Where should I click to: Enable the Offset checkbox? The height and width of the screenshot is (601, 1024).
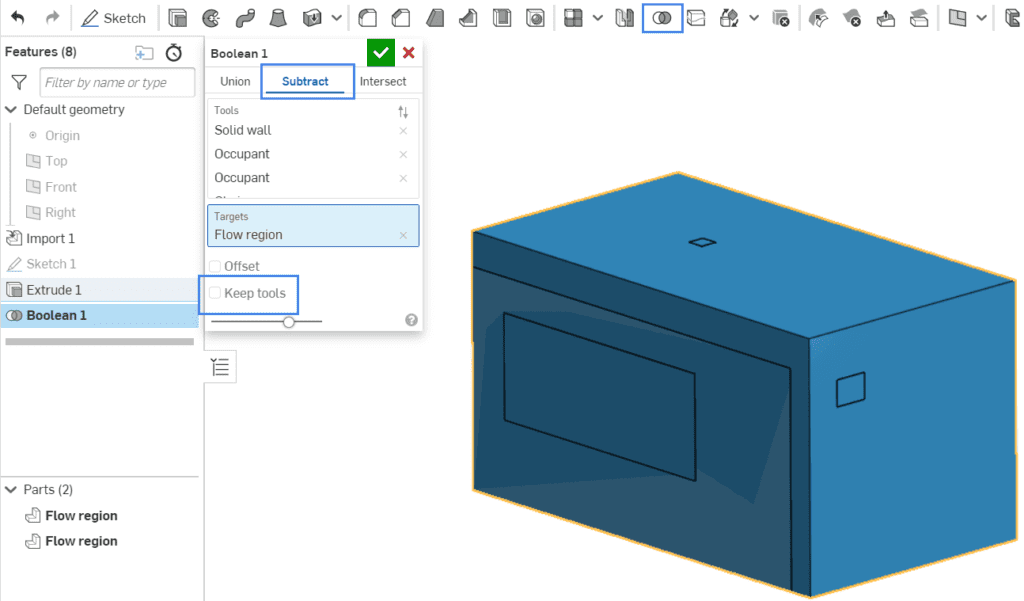[215, 266]
